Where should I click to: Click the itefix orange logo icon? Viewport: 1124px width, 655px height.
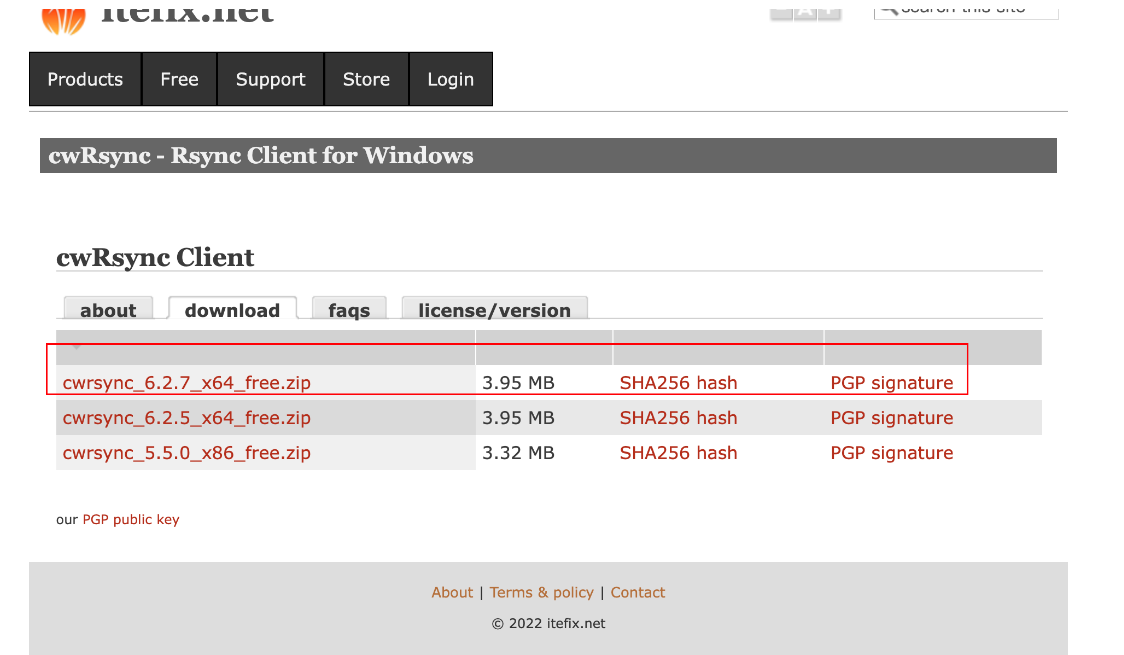[x=63, y=20]
